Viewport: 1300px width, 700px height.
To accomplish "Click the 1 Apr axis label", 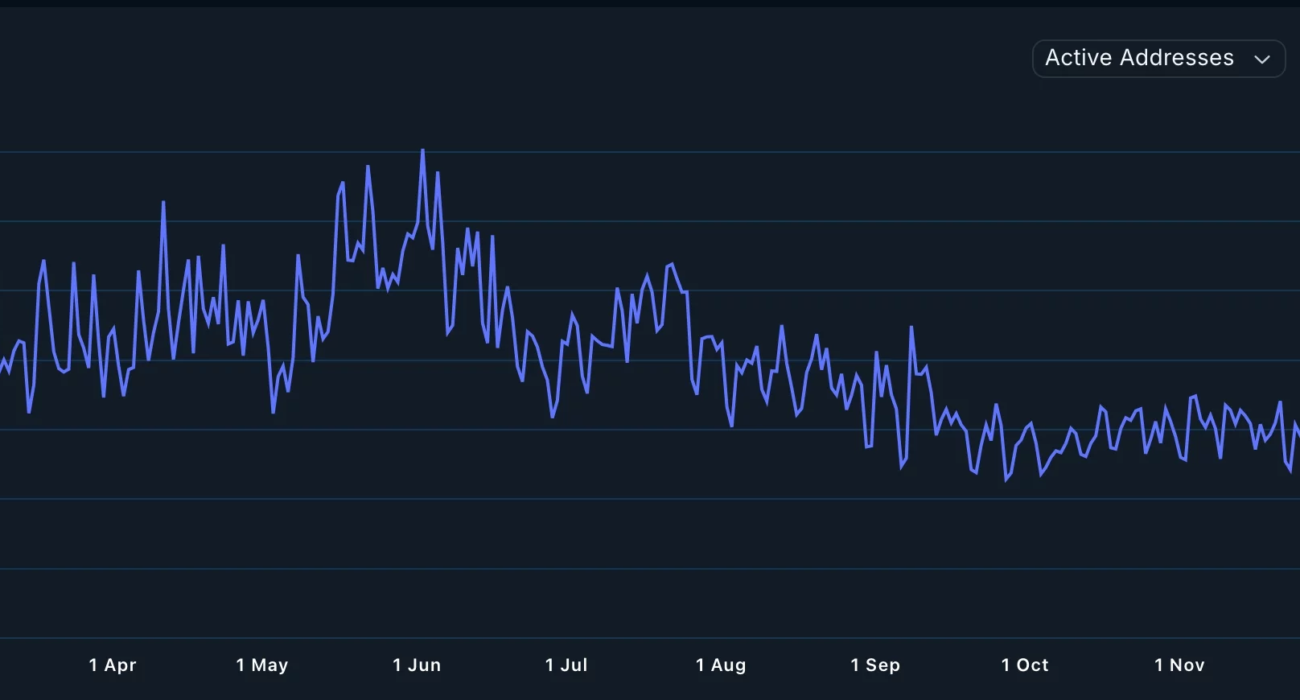I will coord(112,665).
